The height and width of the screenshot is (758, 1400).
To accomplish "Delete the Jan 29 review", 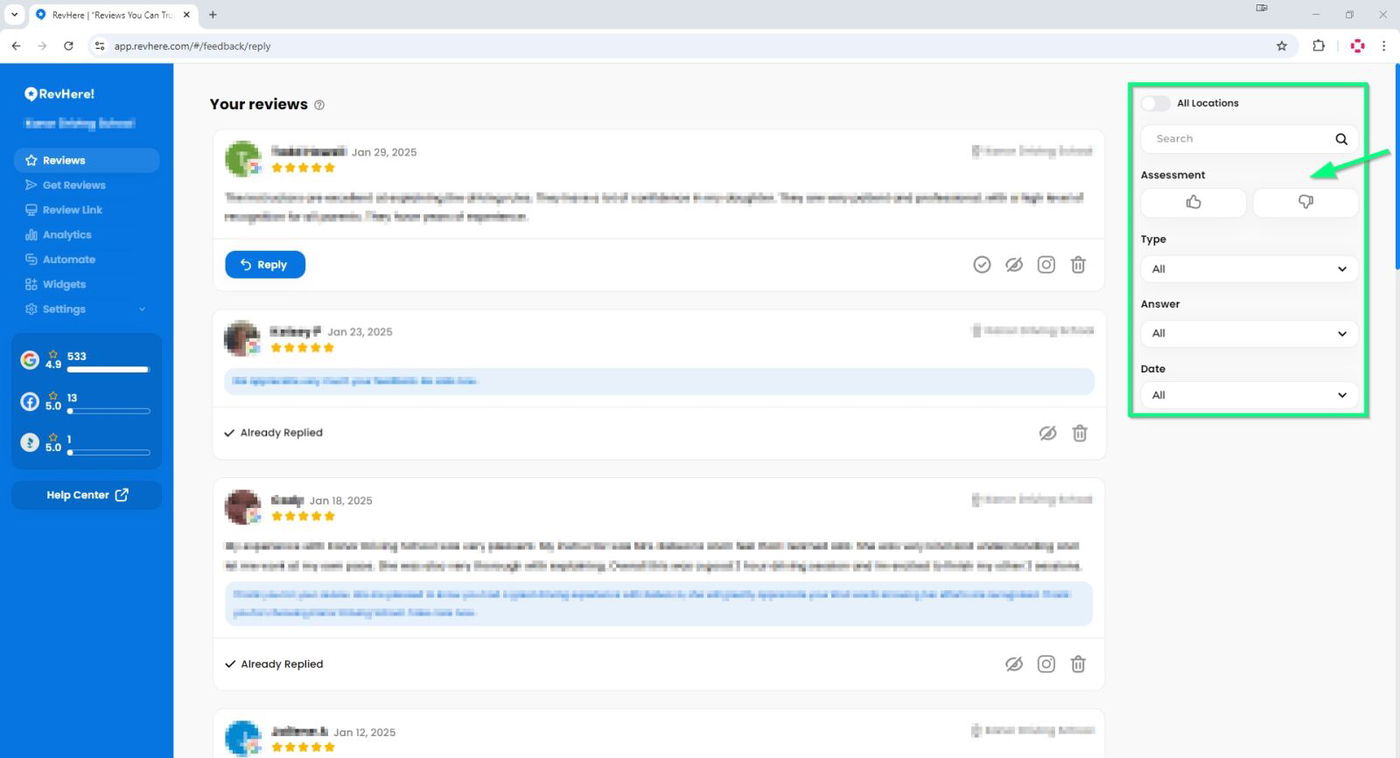I will point(1078,265).
